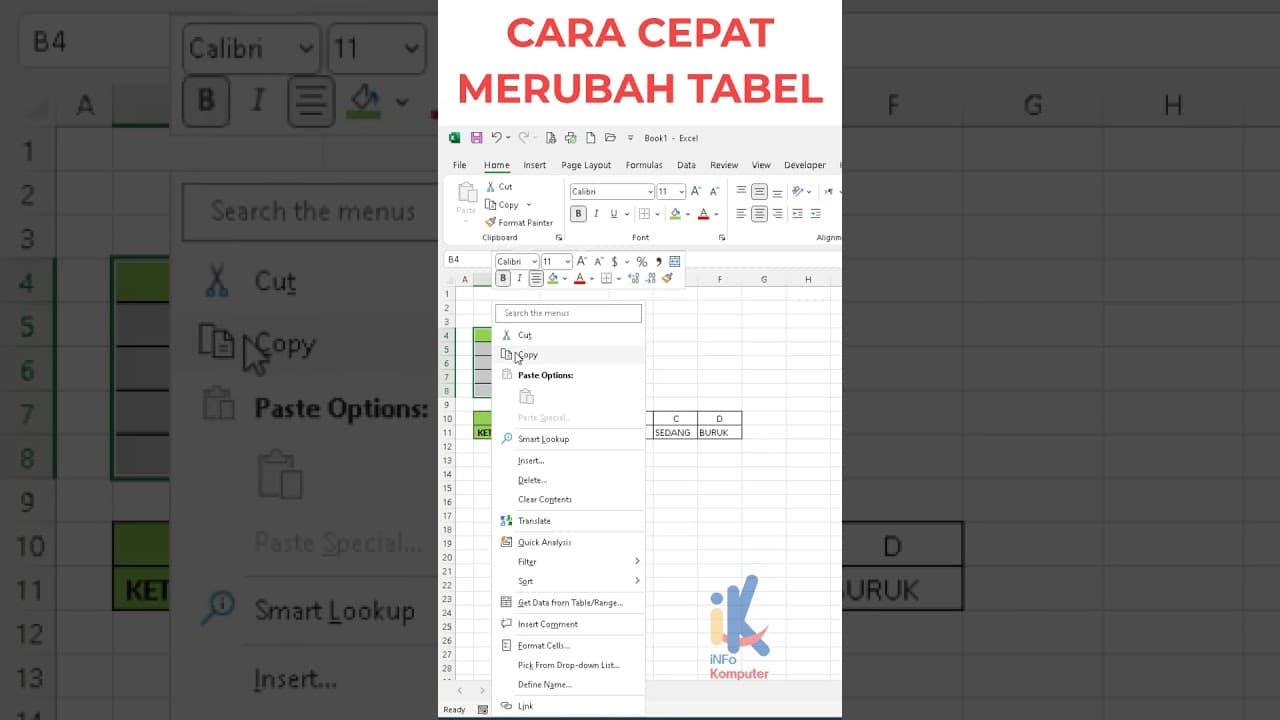This screenshot has height=720, width=1280.
Task: Create a new workbook via the blank page icon
Action: [x=590, y=138]
